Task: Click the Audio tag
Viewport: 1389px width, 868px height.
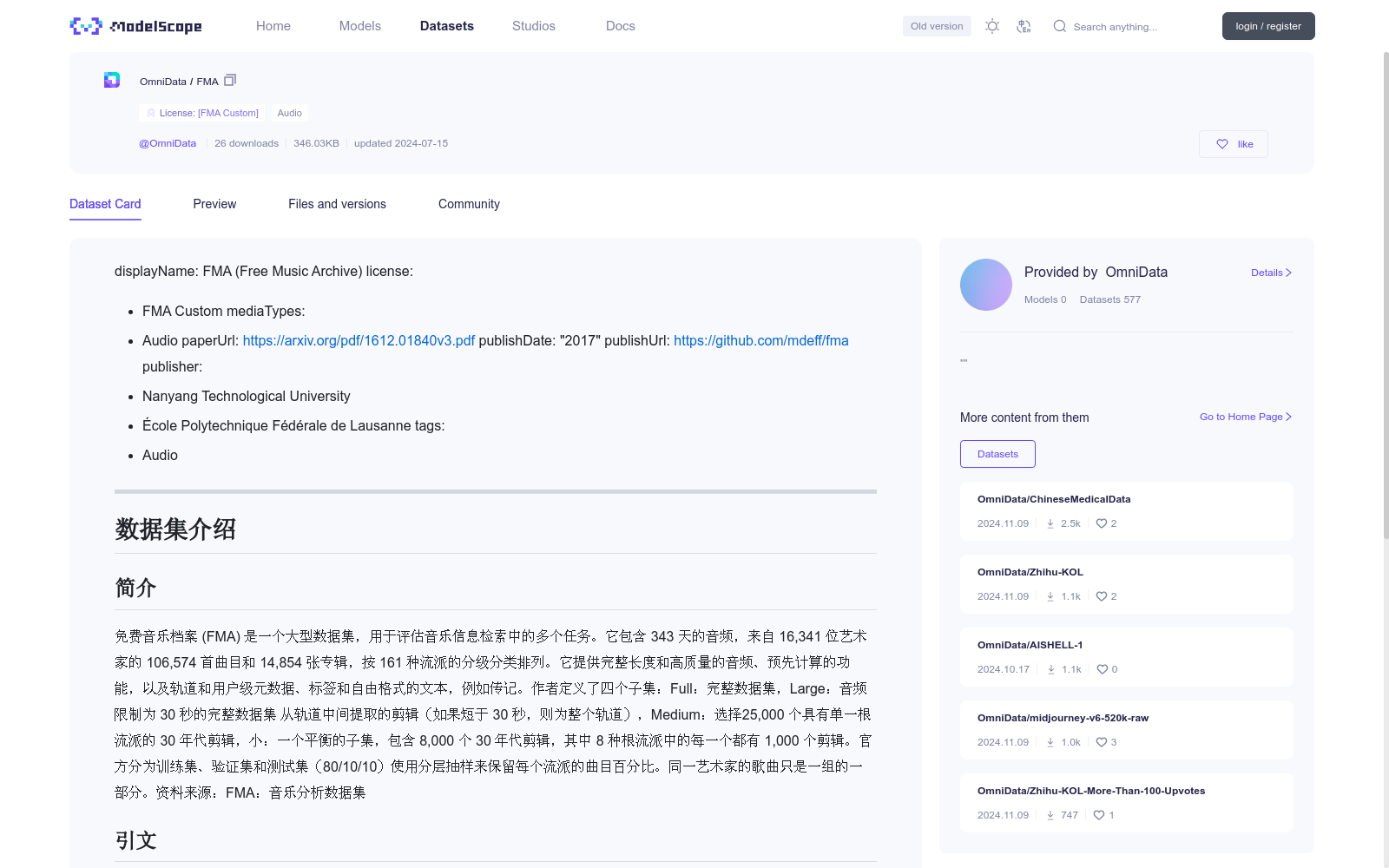Action: pyautogui.click(x=290, y=113)
